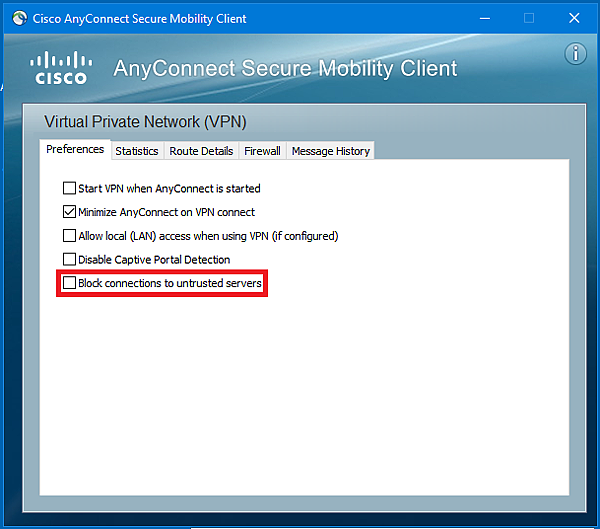Close the Cisco AnyConnect window
Viewport: 600px width, 529px height.
(574, 18)
